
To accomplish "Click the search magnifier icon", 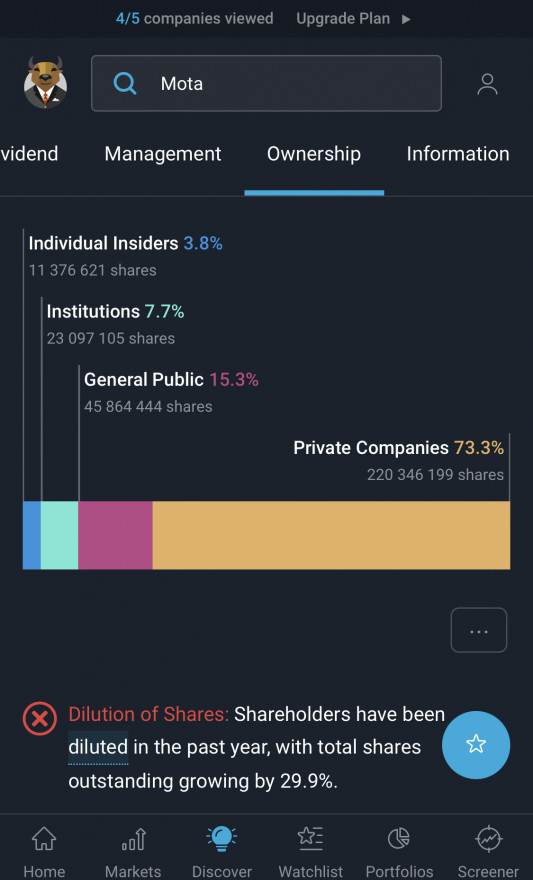I will (x=125, y=84).
